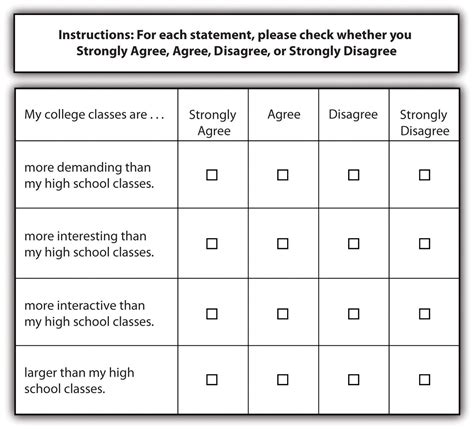Check Strongly Disagree for more interactive classes
The image size is (474, 429).
424,314
